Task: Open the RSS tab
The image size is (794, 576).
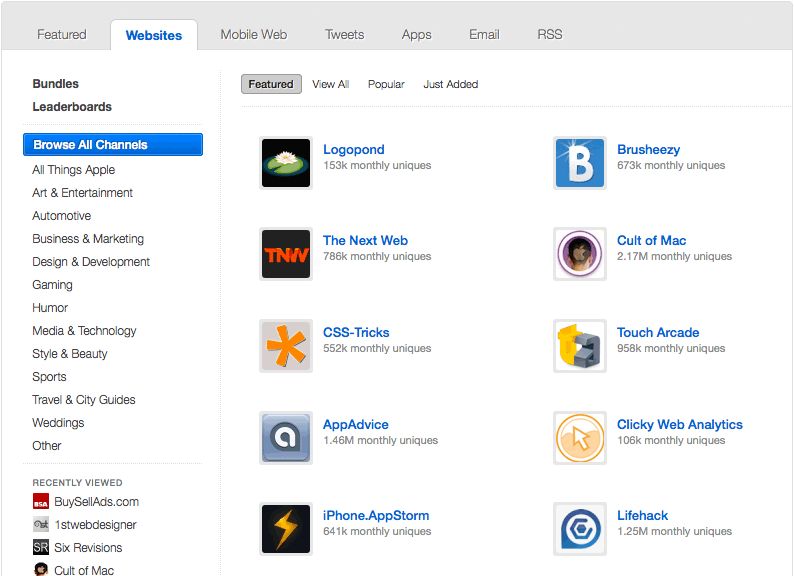Action: click(550, 34)
